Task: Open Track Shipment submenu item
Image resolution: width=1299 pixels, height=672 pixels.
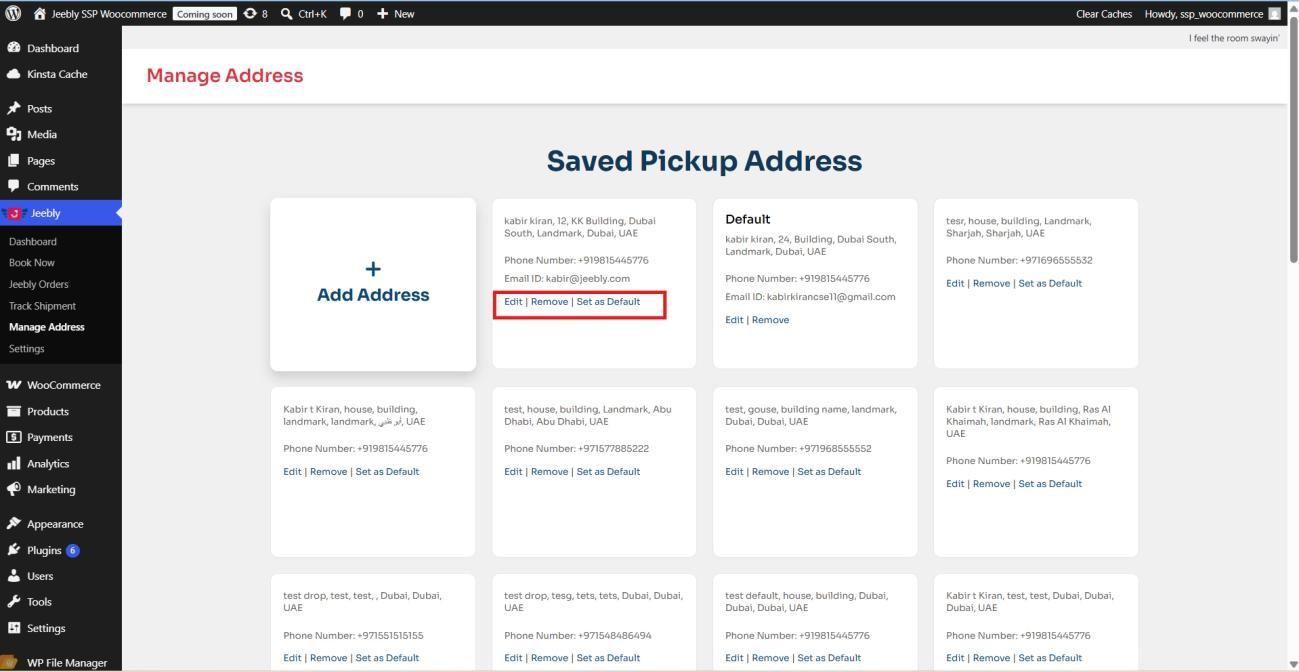Action: (x=42, y=306)
